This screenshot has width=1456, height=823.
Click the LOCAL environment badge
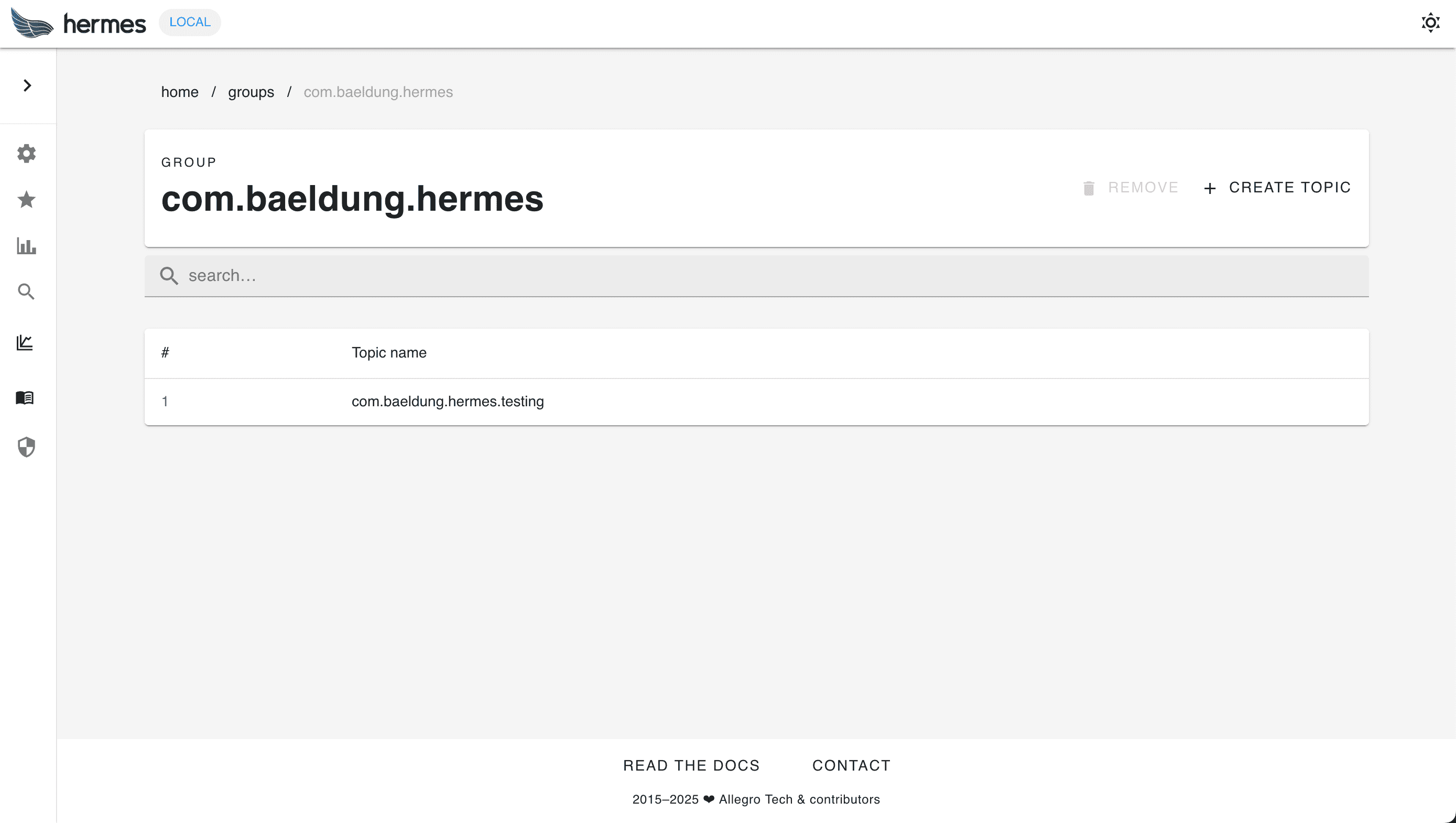190,22
